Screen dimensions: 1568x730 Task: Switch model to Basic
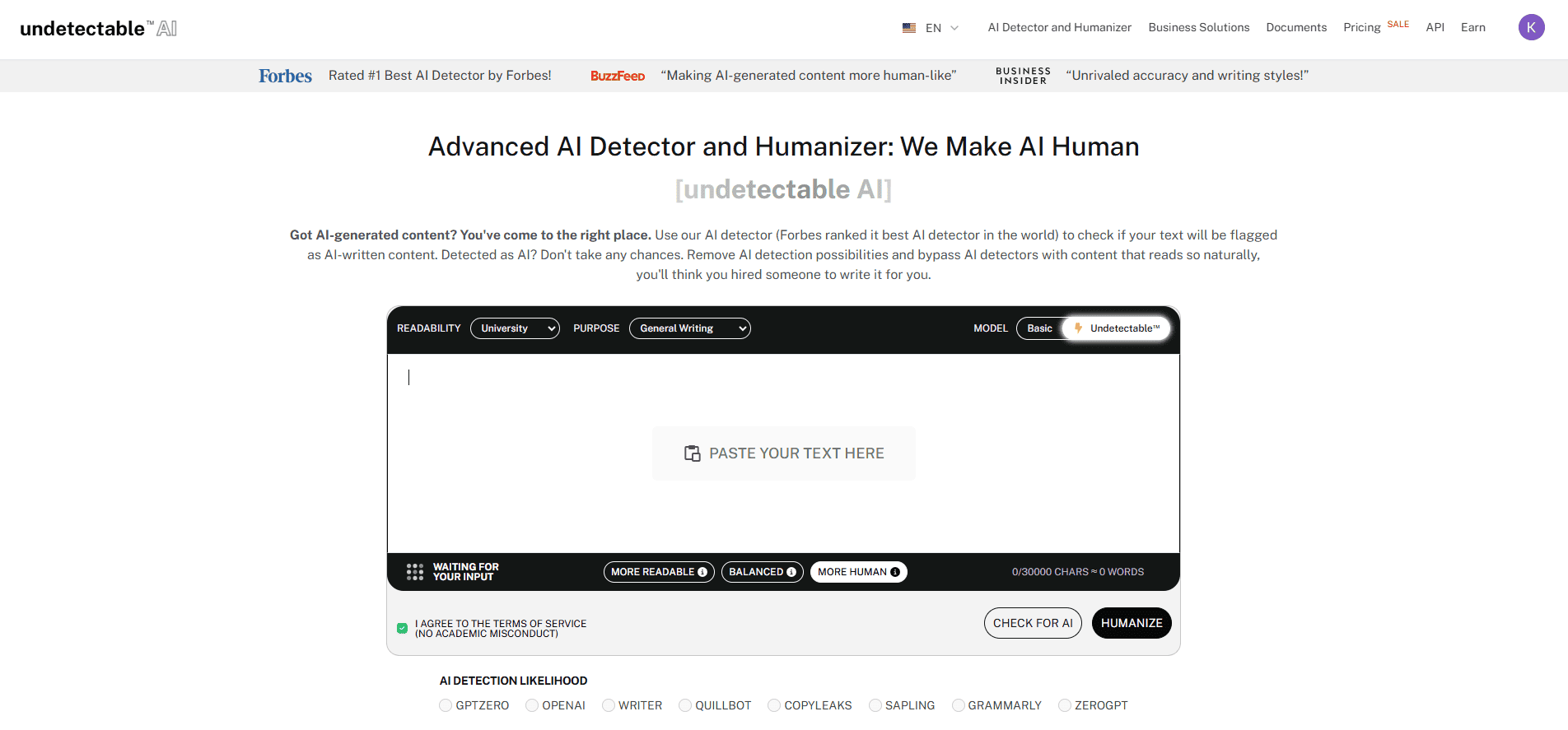(1039, 328)
